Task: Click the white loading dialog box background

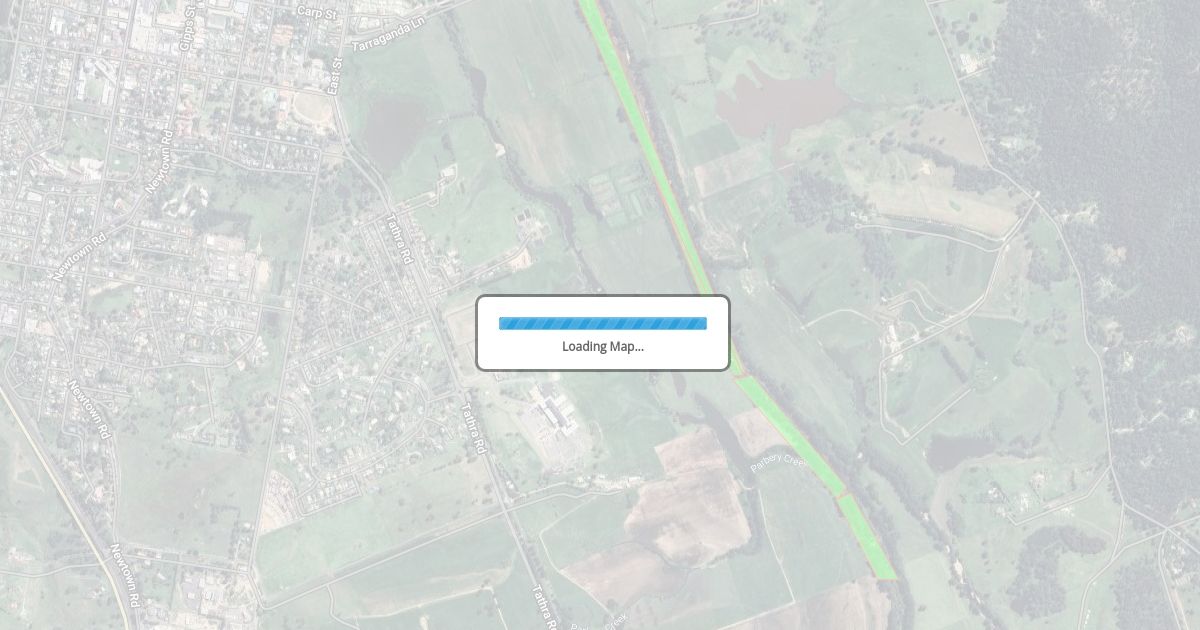Action: tap(603, 333)
